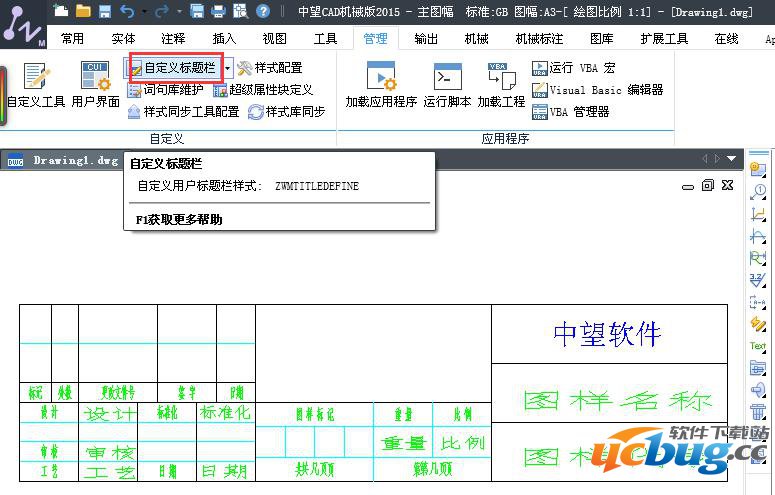Switch to the 工具 ribbon tab
This screenshot has height=495, width=775.
(x=325, y=38)
